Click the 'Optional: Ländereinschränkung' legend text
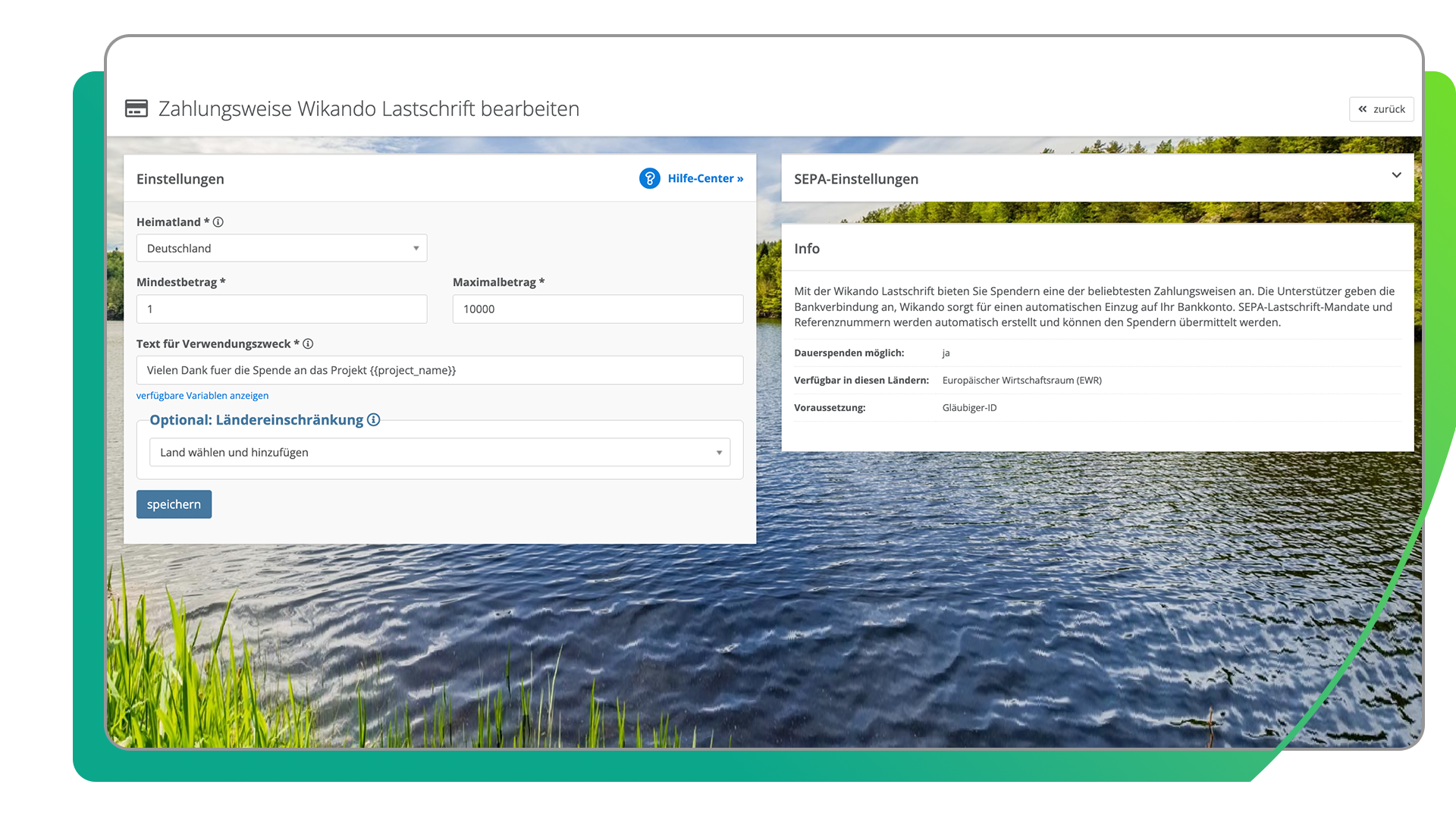The image size is (1456, 819). pos(256,419)
